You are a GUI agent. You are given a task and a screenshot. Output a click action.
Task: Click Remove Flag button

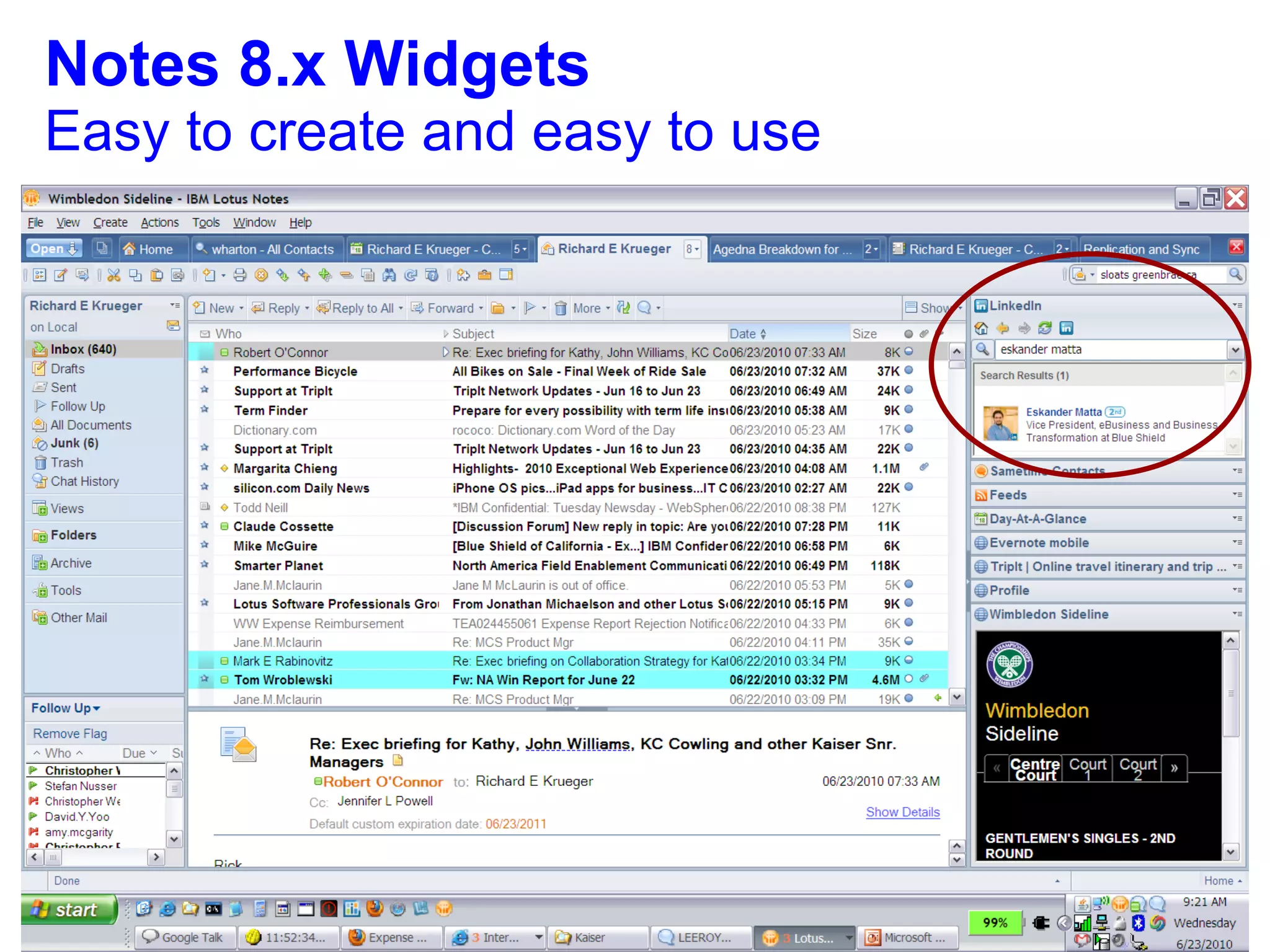70,733
